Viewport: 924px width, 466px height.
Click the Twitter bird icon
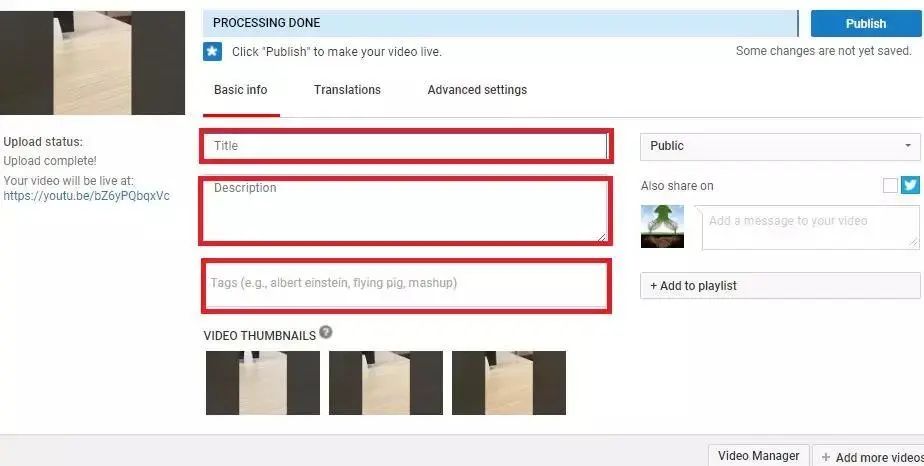pyautogui.click(x=910, y=185)
